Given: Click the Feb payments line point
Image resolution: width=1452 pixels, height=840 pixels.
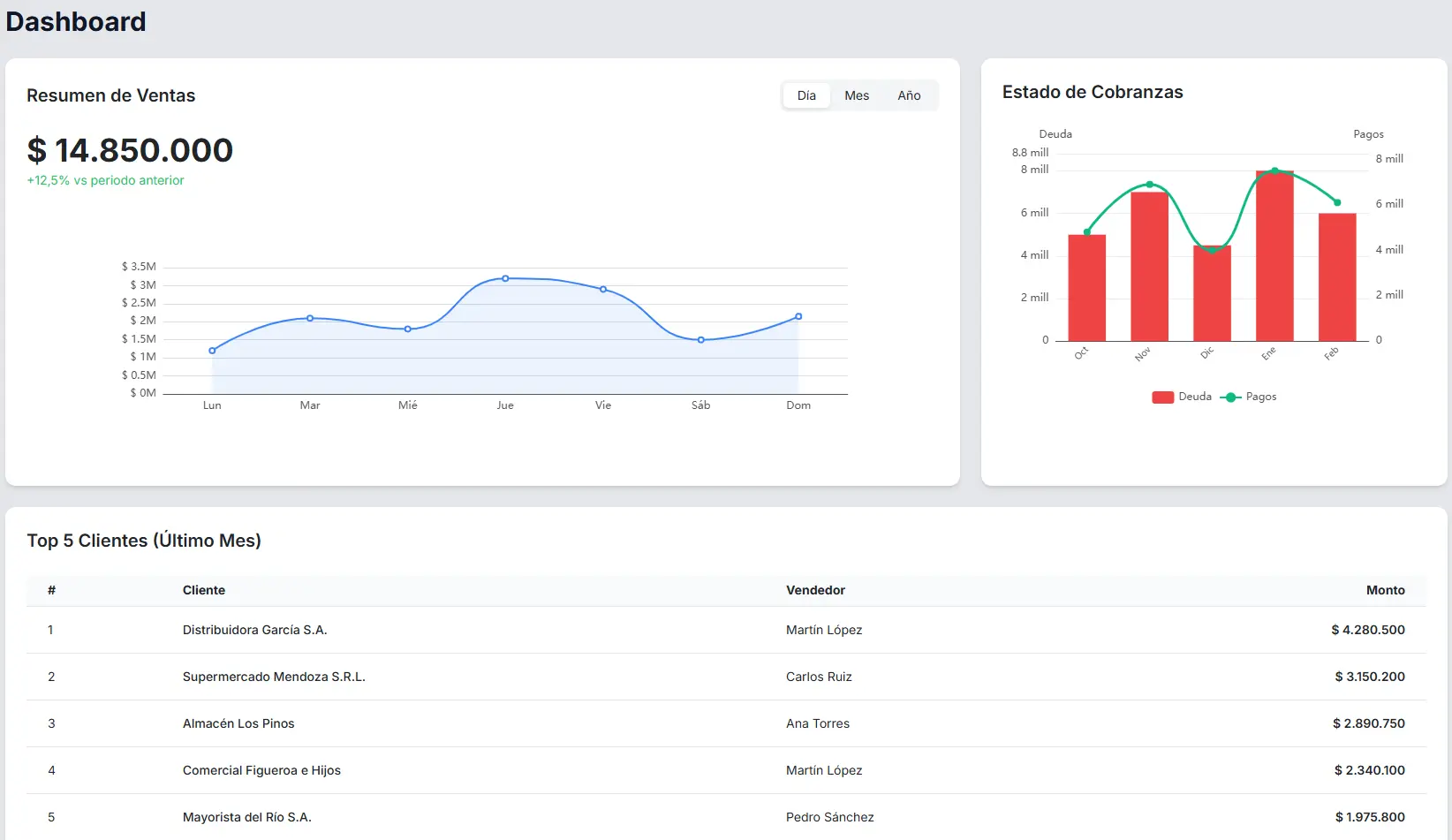Looking at the screenshot, I should 1337,203.
